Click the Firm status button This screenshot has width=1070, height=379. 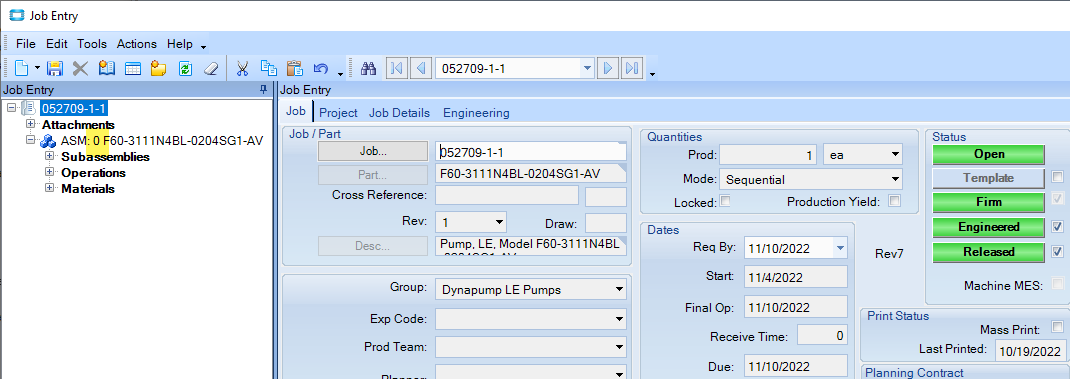pyautogui.click(x=989, y=201)
